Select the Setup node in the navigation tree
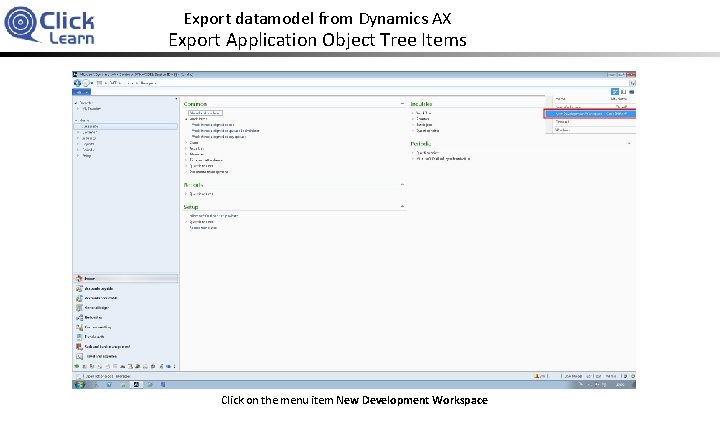 (87, 156)
